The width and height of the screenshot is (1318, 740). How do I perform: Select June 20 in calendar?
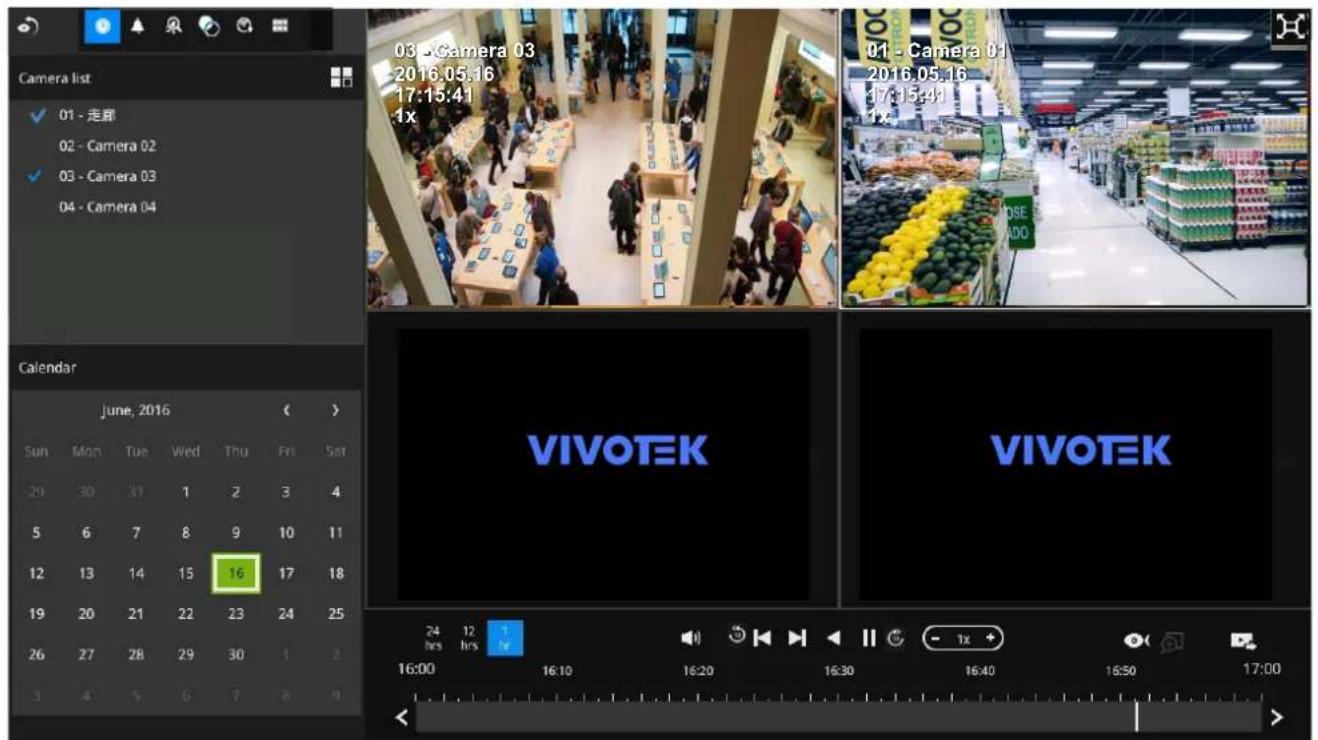click(86, 613)
